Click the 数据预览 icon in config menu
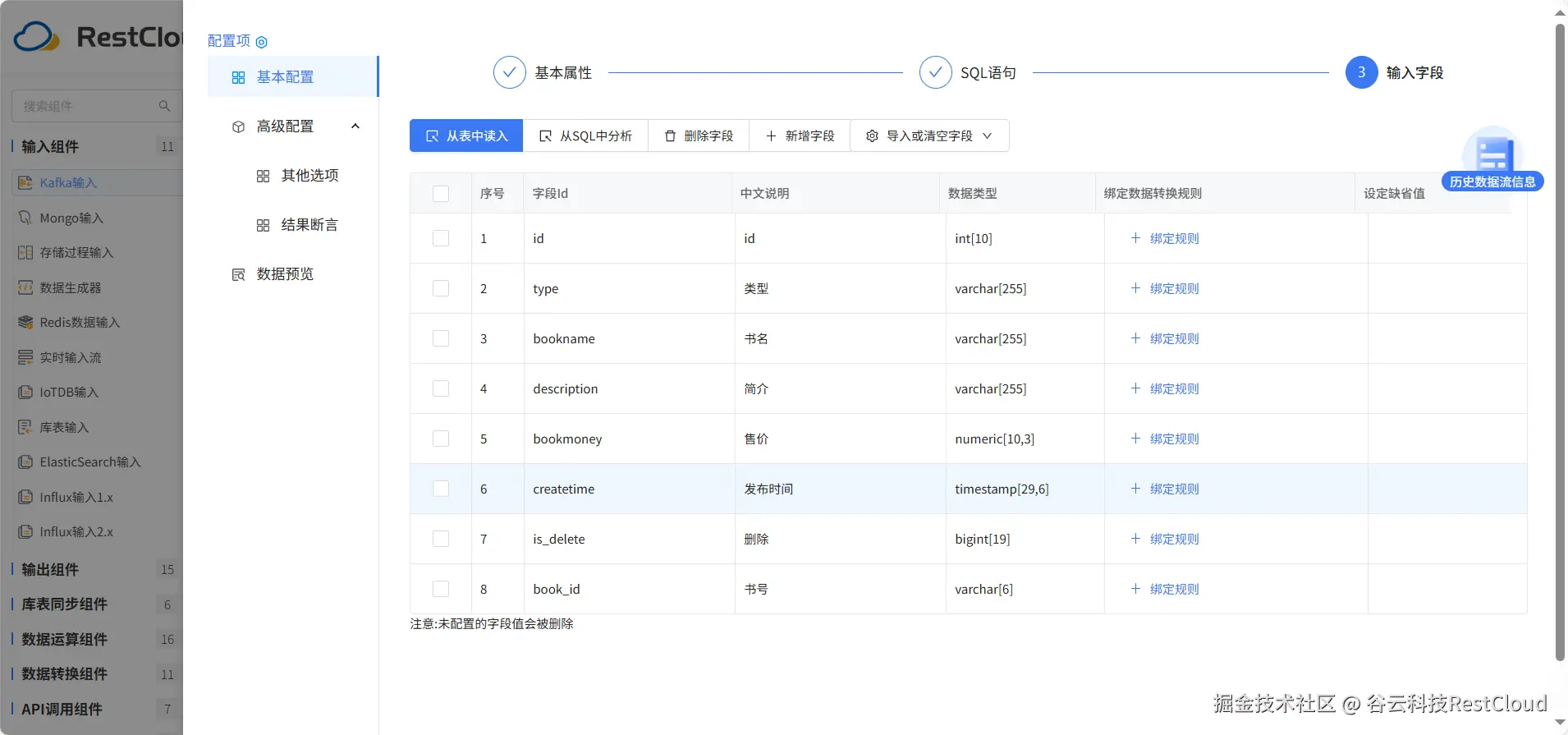Viewport: 1568px width, 735px height. tap(238, 274)
